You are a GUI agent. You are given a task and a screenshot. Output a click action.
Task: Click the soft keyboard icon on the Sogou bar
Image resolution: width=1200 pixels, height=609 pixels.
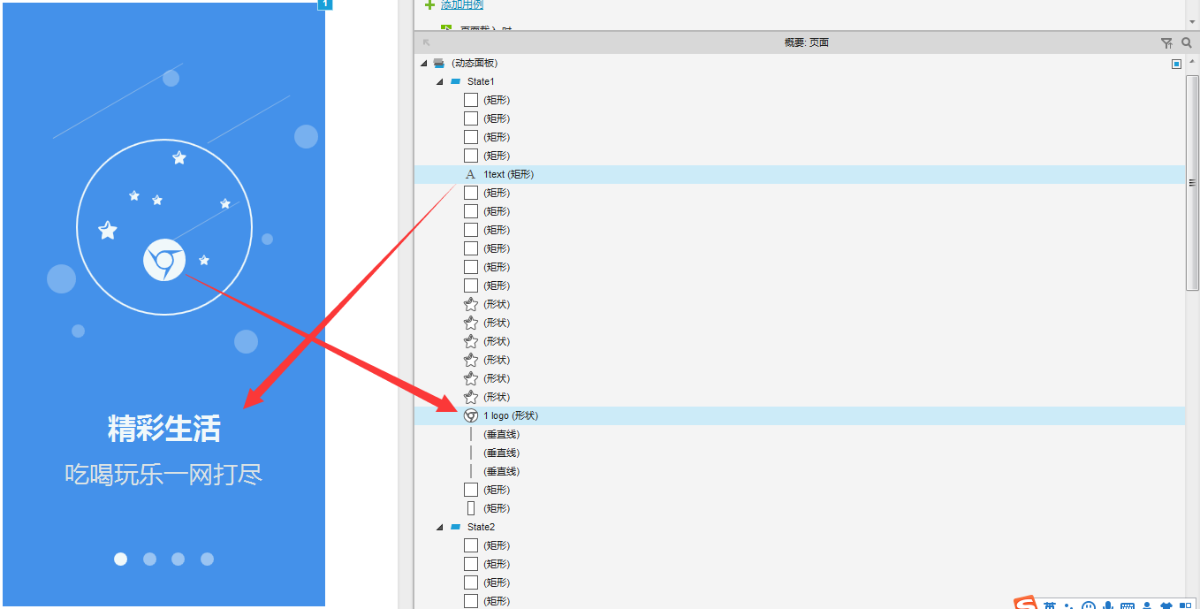click(1127, 606)
